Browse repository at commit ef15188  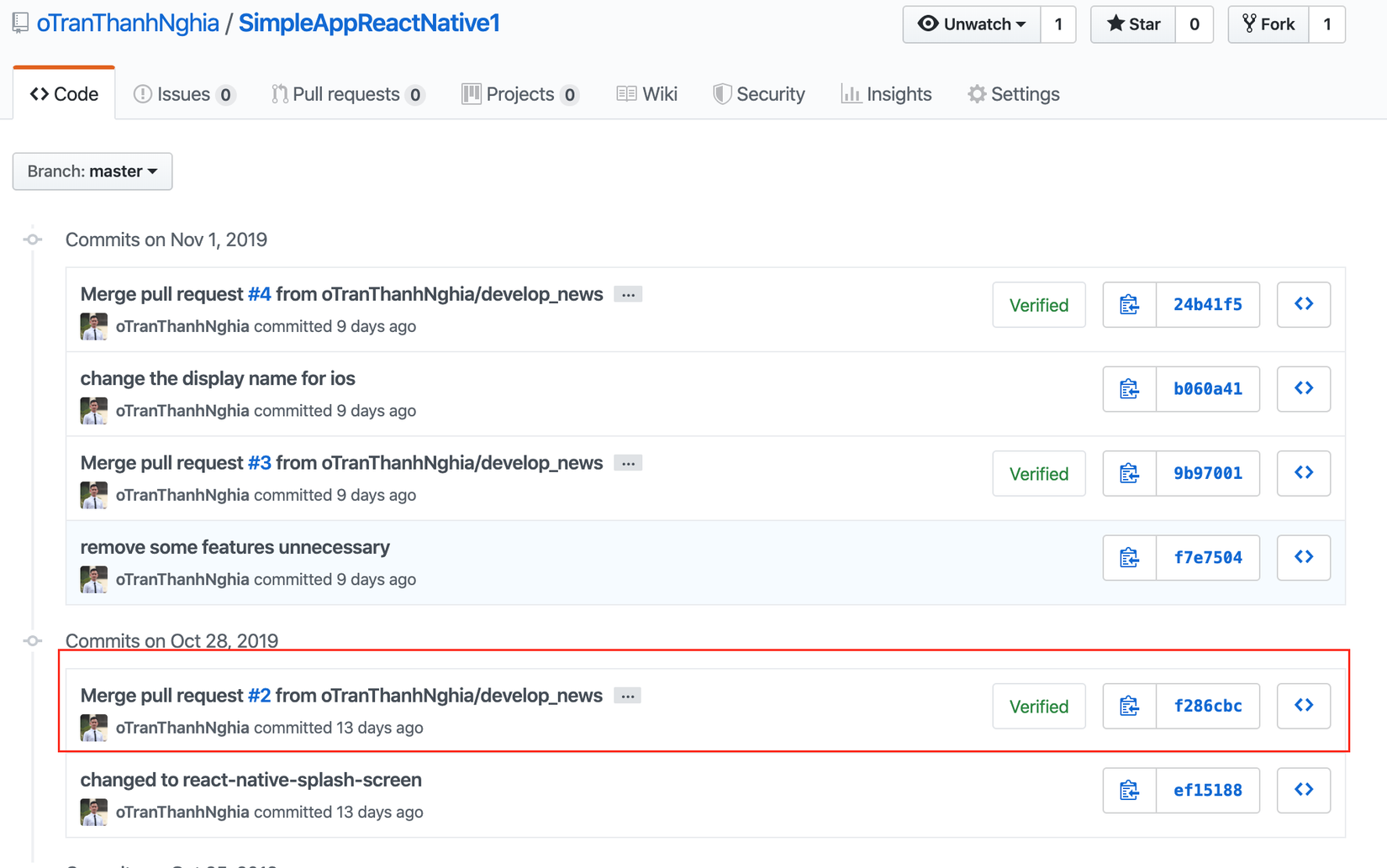click(x=1303, y=790)
